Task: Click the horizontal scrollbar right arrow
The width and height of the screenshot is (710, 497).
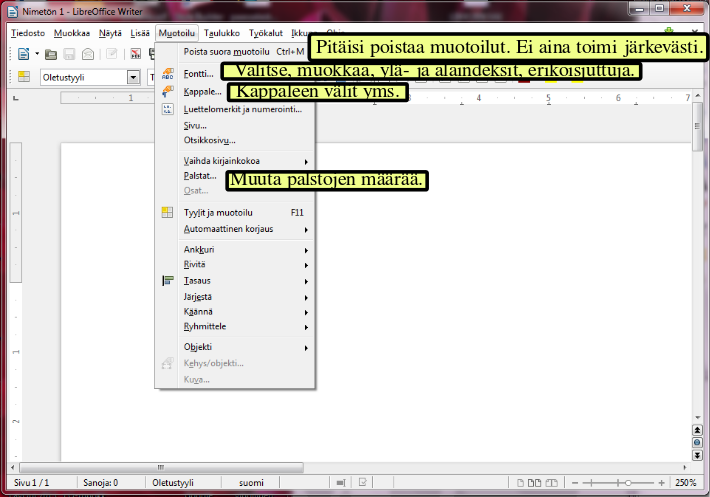Action: pos(685,467)
